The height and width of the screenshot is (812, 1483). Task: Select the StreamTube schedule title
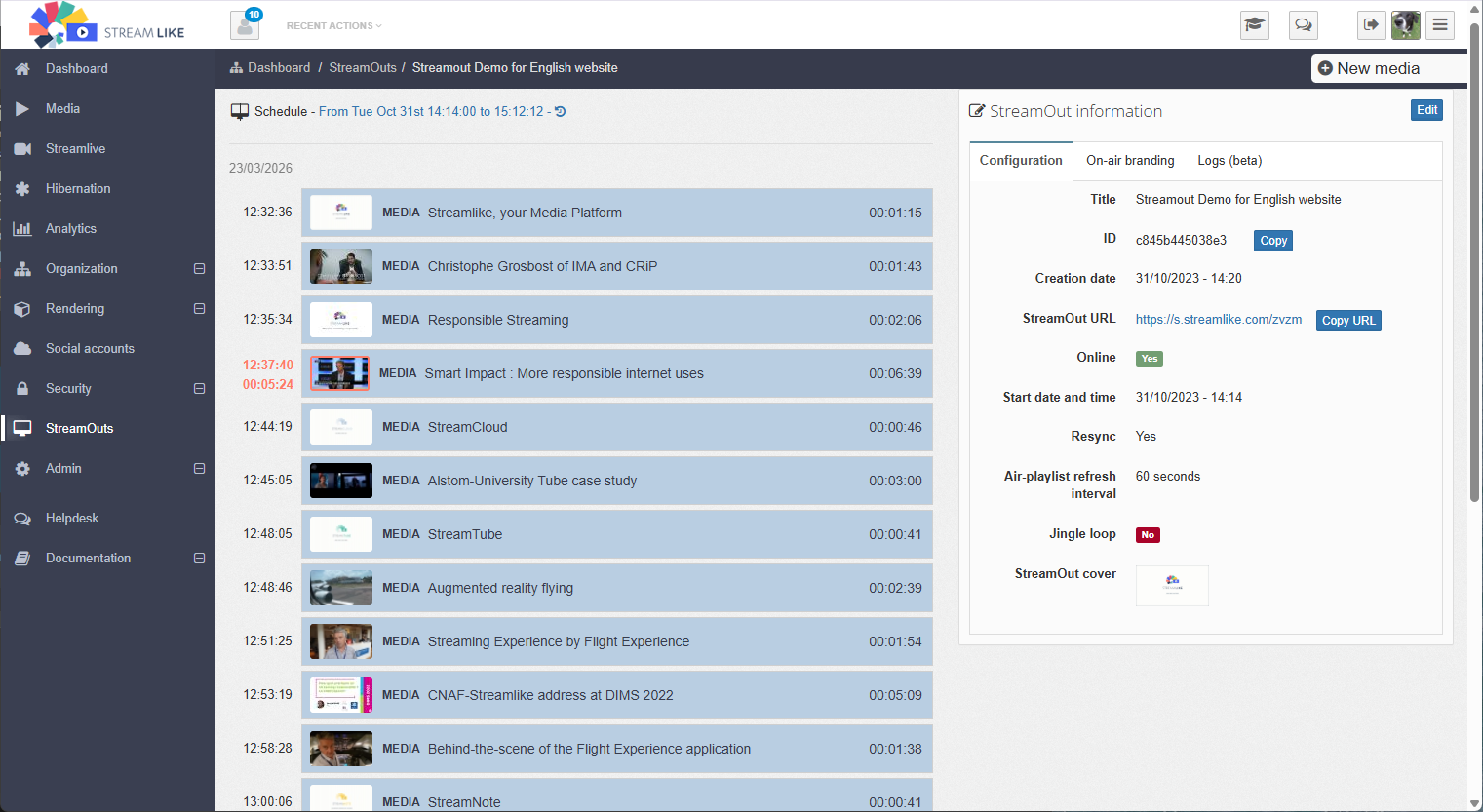click(465, 535)
